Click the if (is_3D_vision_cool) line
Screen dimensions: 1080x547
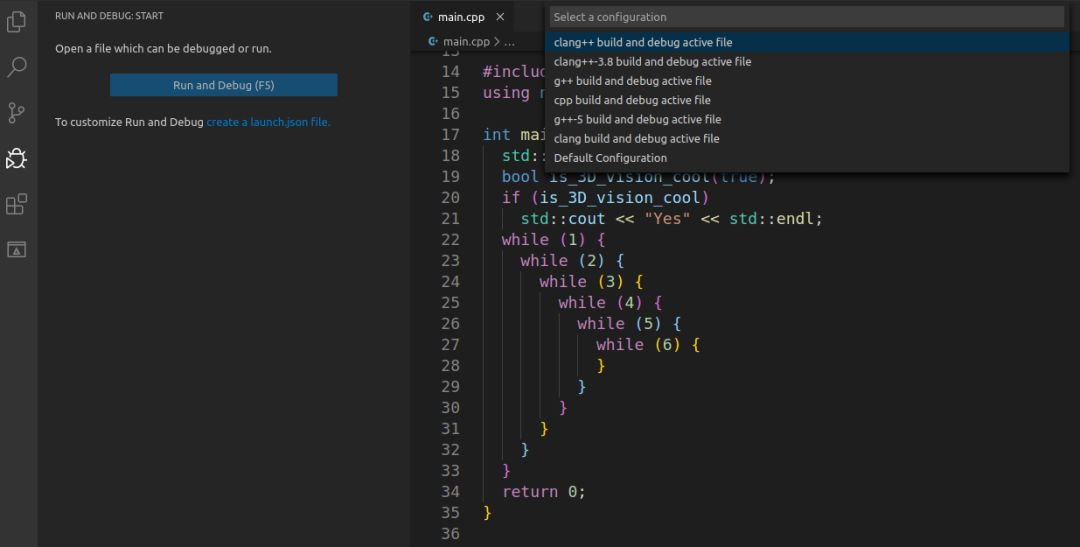pos(605,198)
